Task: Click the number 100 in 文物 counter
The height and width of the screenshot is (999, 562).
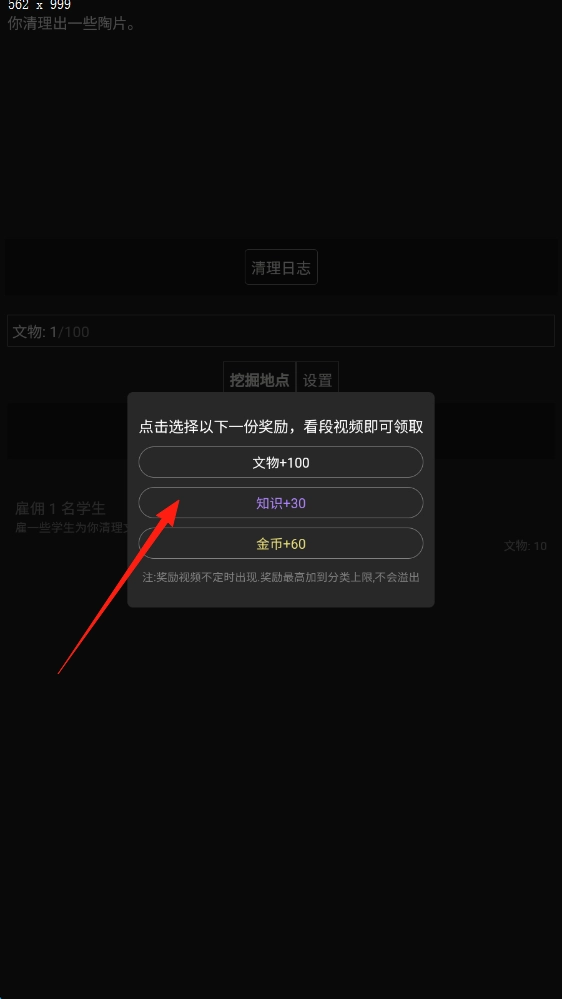Action: coord(76,331)
